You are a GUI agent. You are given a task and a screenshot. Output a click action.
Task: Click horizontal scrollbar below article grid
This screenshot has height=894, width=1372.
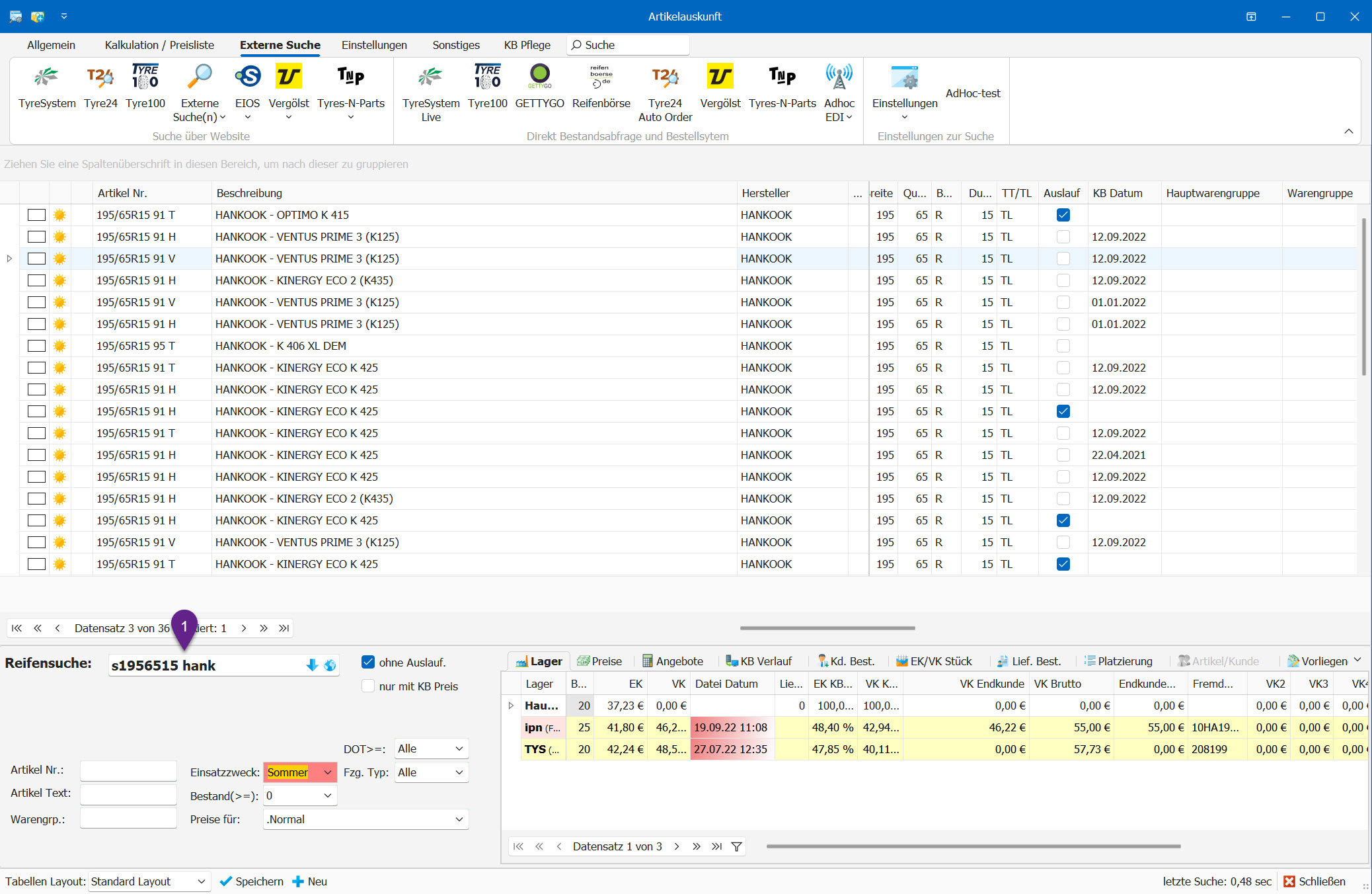point(827,628)
